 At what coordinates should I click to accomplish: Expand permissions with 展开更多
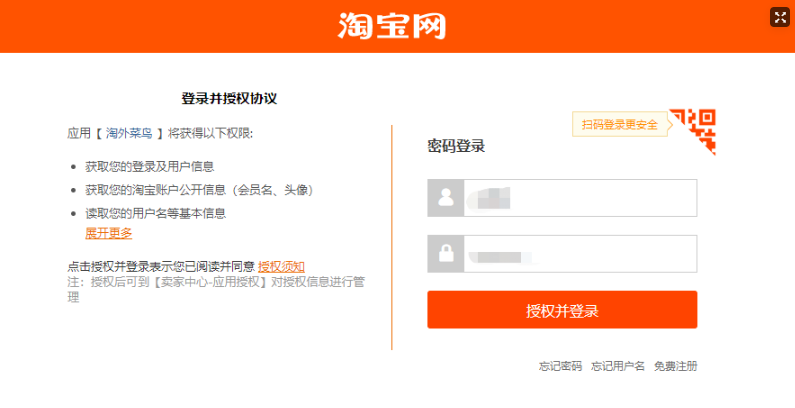coord(109,233)
